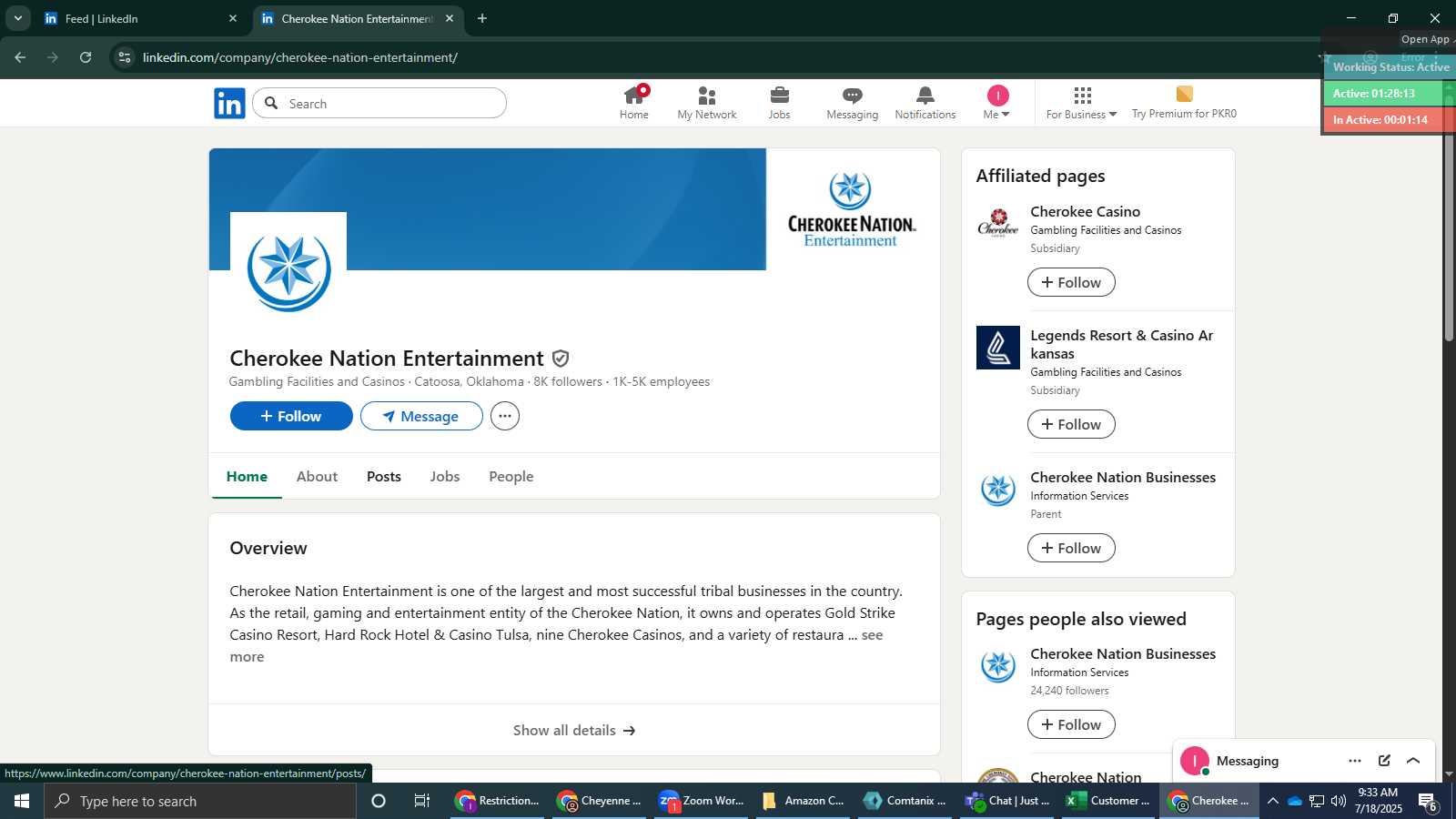Click the company logo picture
Viewport: 1456px width, 819px height.
coord(288,270)
